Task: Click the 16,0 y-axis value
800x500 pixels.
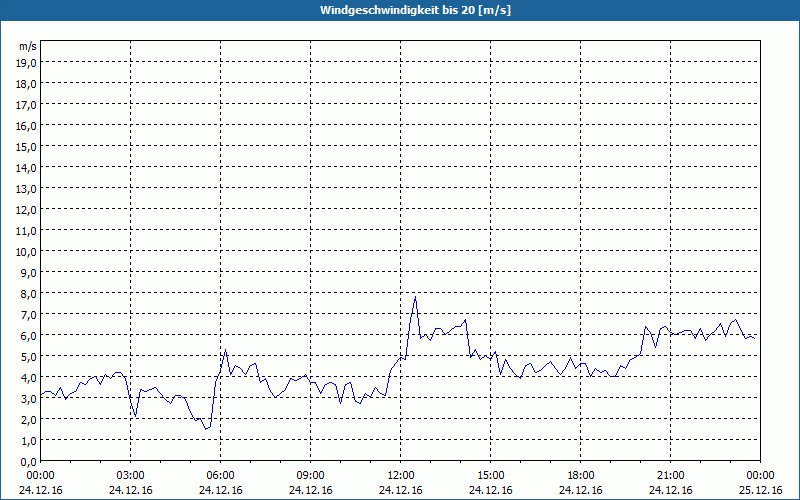Action: pyautogui.click(x=26, y=126)
